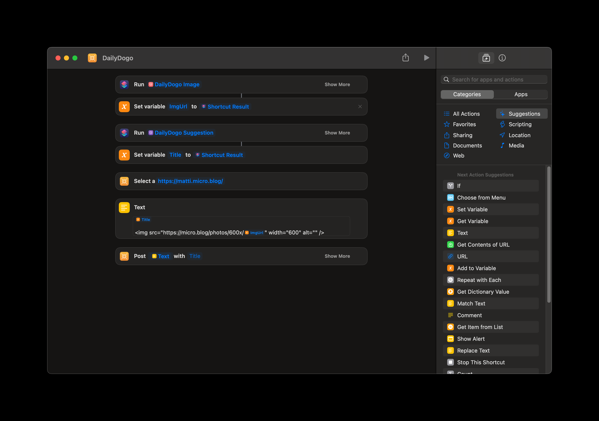Viewport: 599px width, 421px height.
Task: Show shortcut details info icon
Action: tap(502, 58)
